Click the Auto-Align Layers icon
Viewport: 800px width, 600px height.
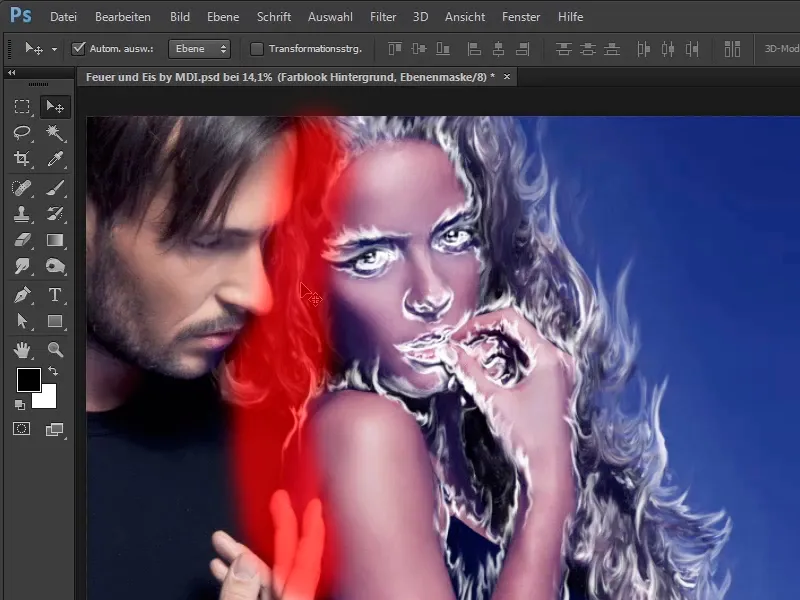pos(732,49)
